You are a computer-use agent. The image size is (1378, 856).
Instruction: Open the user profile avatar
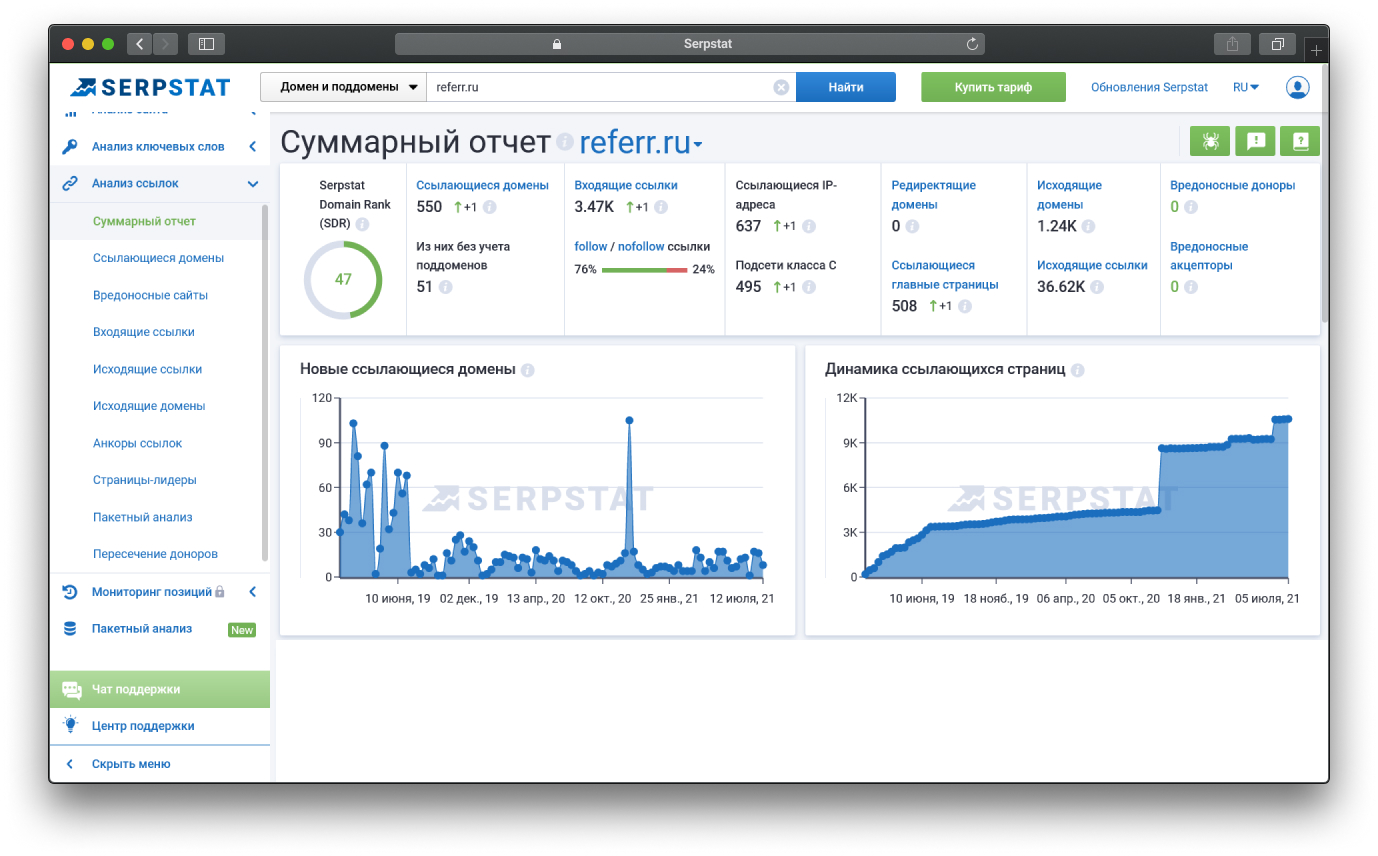tap(1298, 87)
